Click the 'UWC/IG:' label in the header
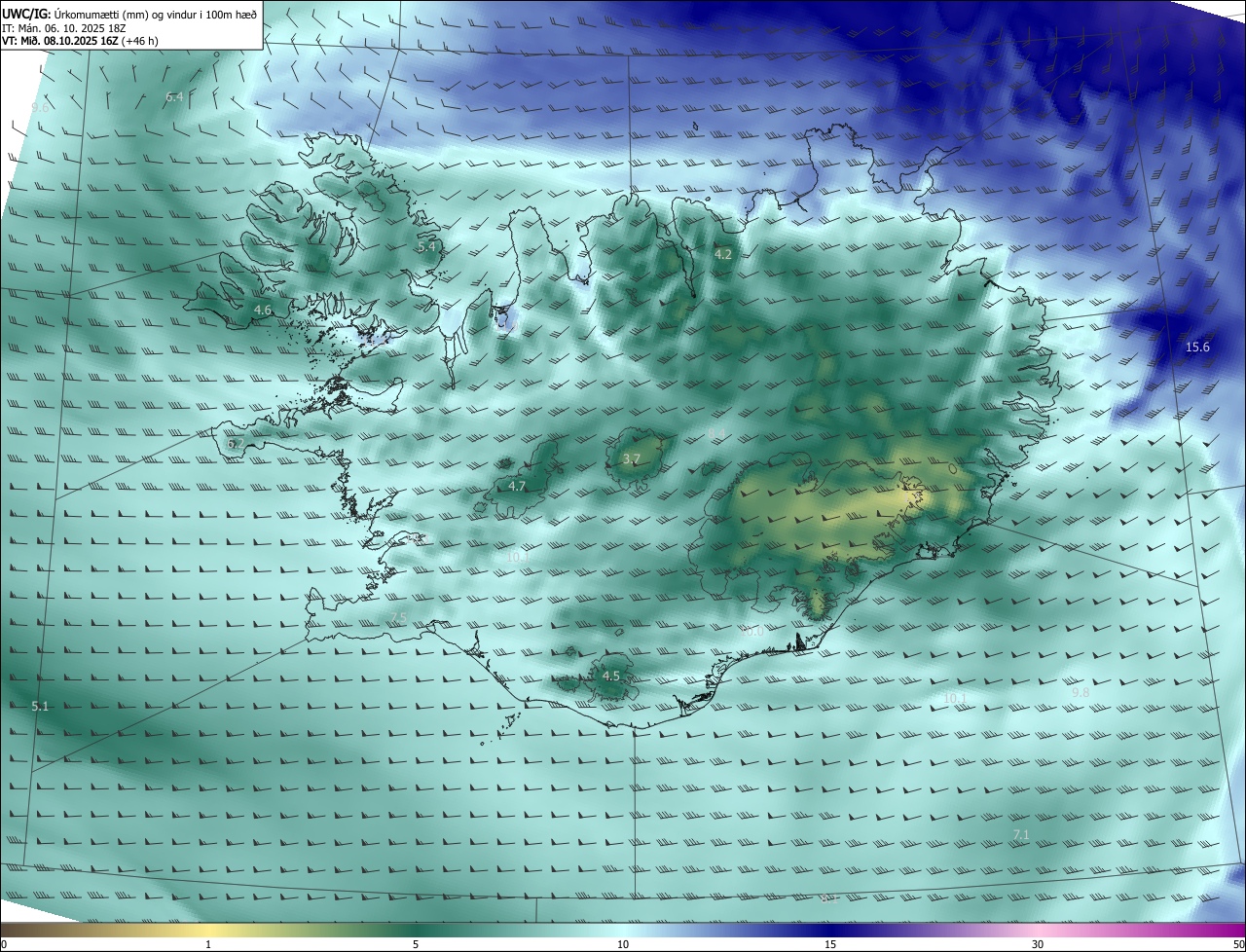This screenshot has height=952, width=1246. (26, 14)
